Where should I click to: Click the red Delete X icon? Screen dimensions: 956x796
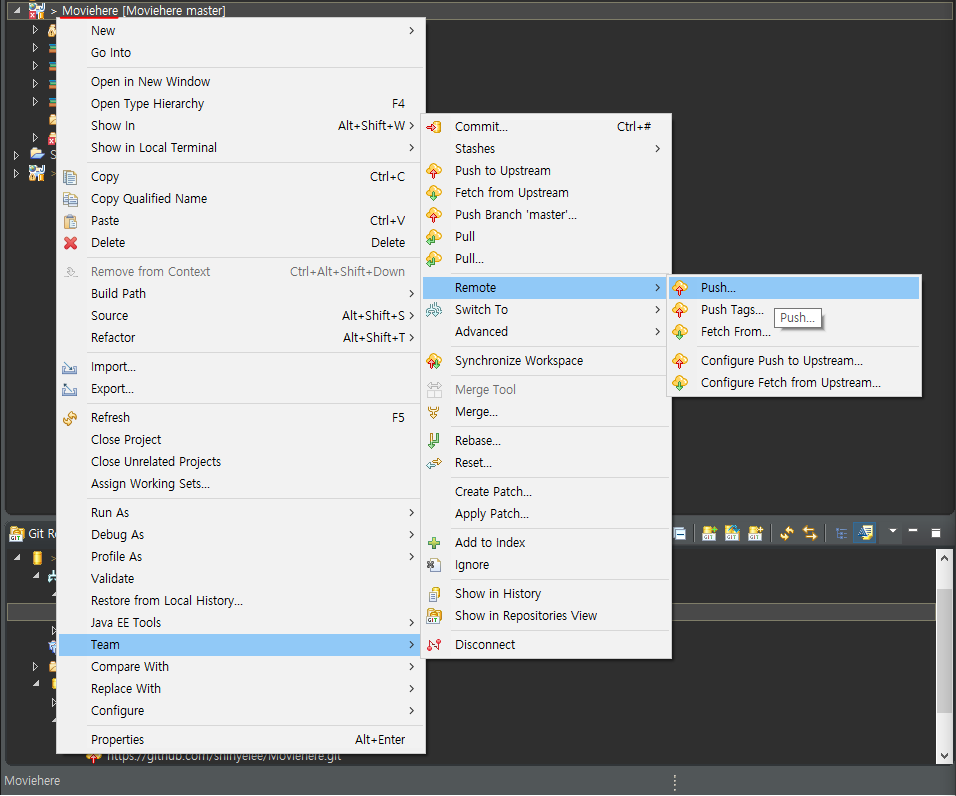click(70, 243)
